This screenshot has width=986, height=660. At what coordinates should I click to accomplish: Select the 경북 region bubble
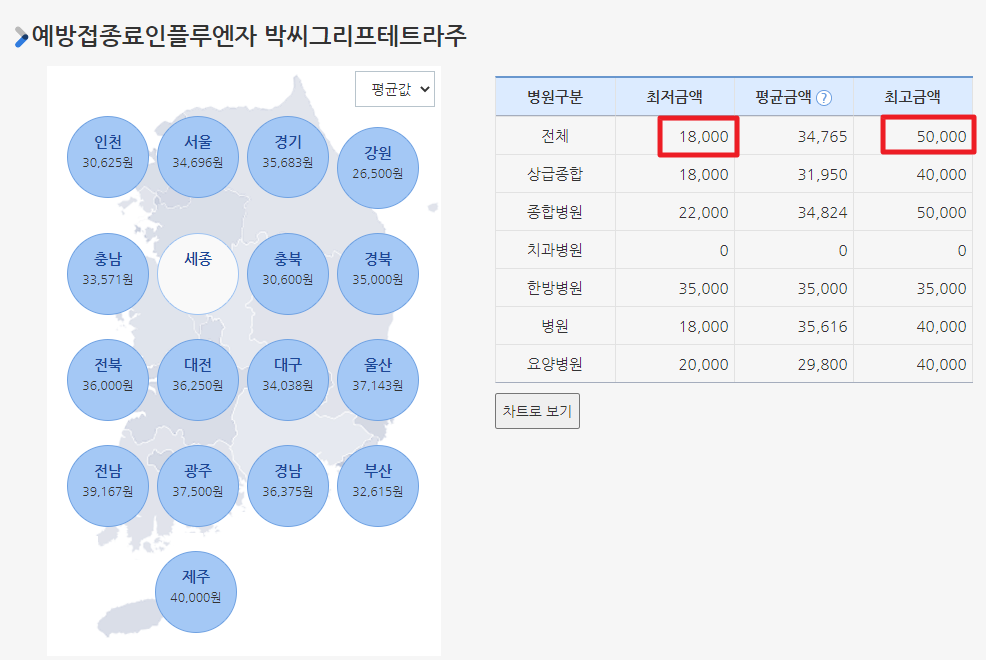378,274
